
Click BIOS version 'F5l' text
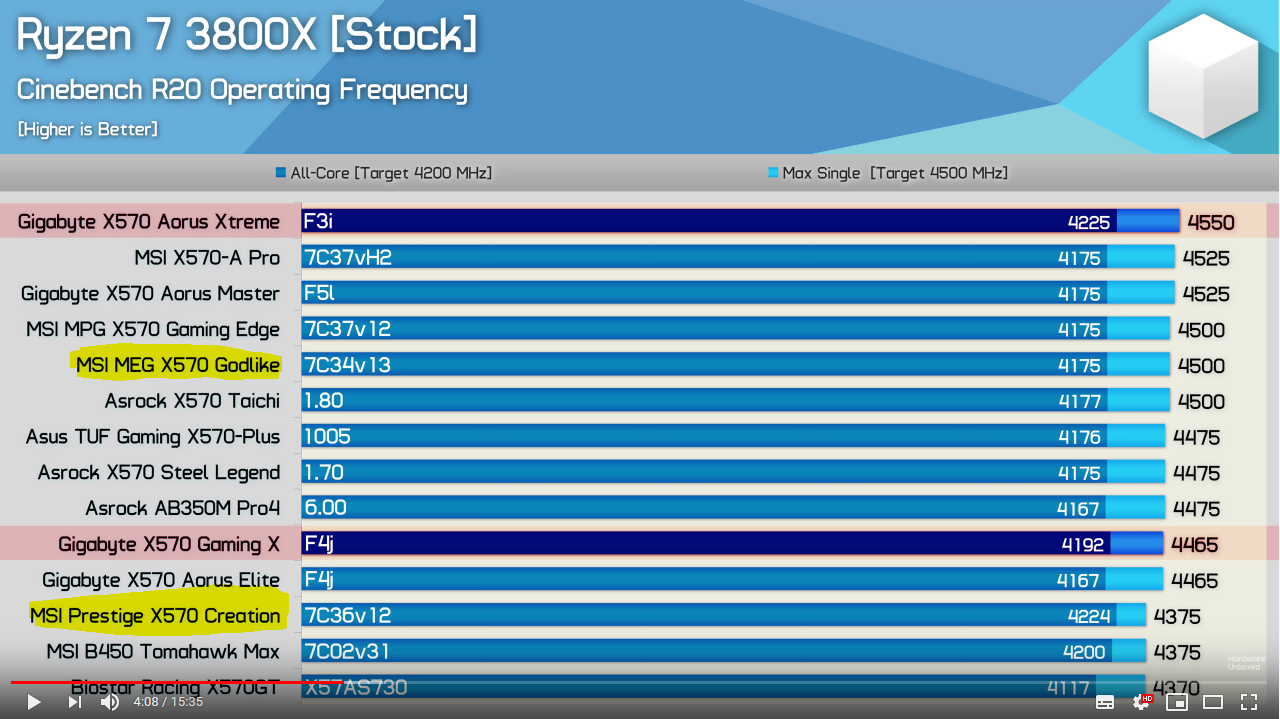point(319,293)
